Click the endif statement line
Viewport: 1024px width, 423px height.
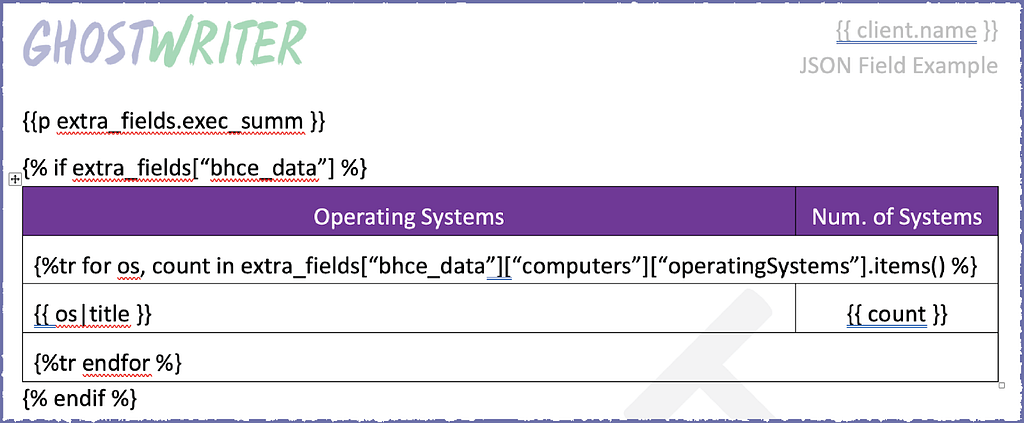(x=80, y=398)
